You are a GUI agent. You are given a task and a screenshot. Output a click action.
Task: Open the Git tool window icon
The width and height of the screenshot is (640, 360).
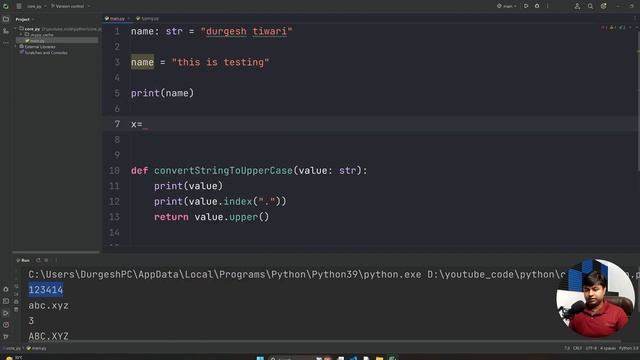pos(6,337)
